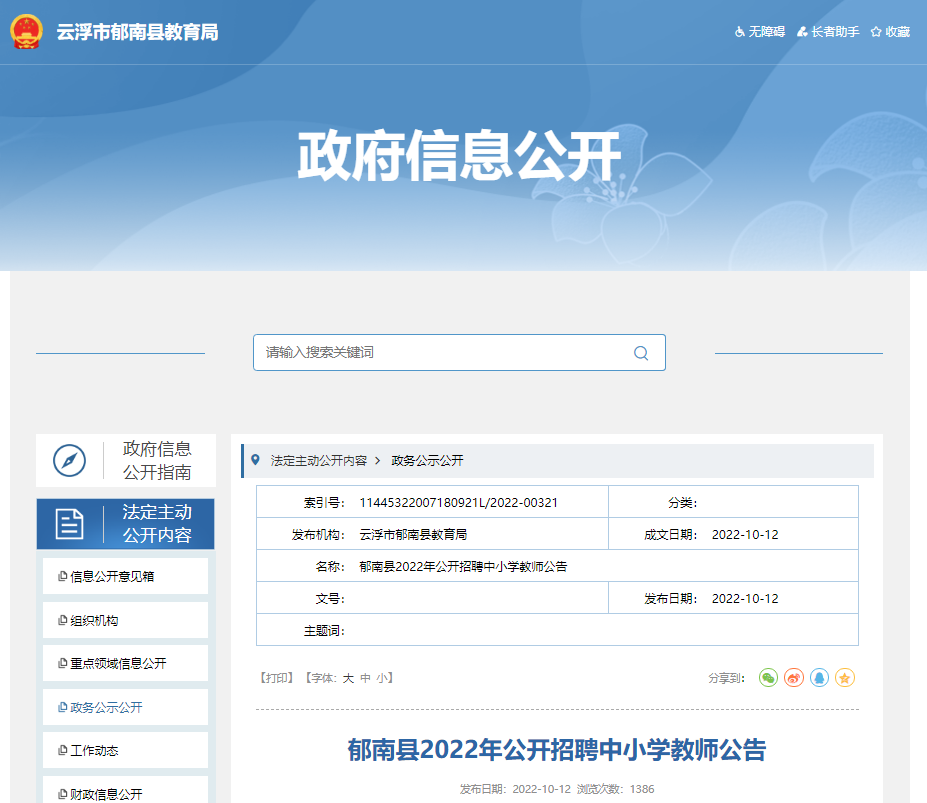This screenshot has width=927, height=803.
Task: Set font size to 中
Action: tap(366, 678)
